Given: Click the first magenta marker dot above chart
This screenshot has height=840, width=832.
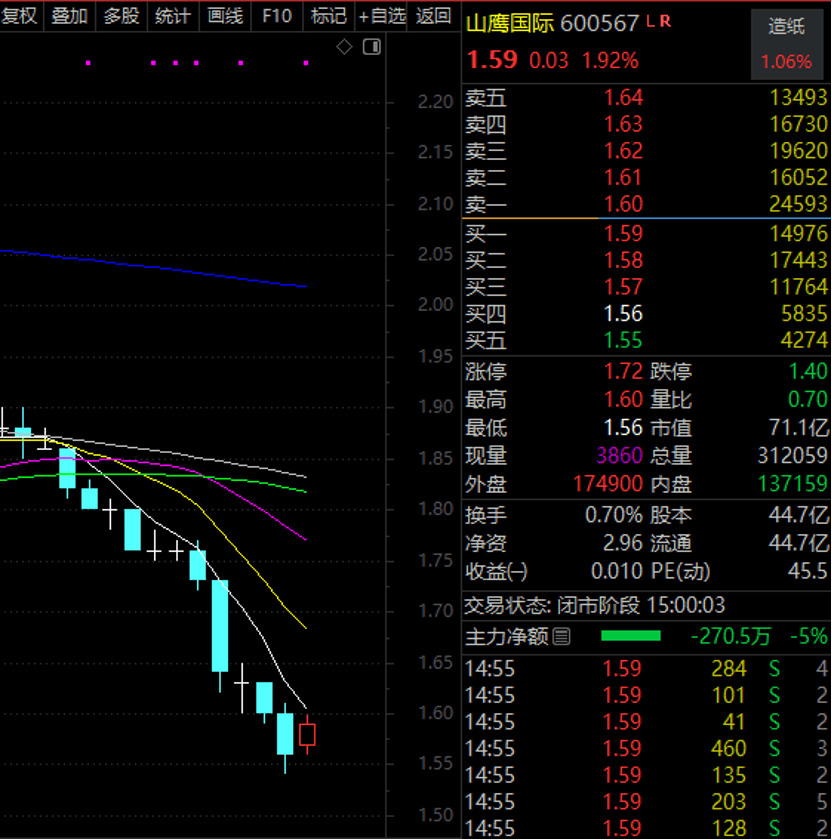Looking at the screenshot, I should (x=88, y=63).
